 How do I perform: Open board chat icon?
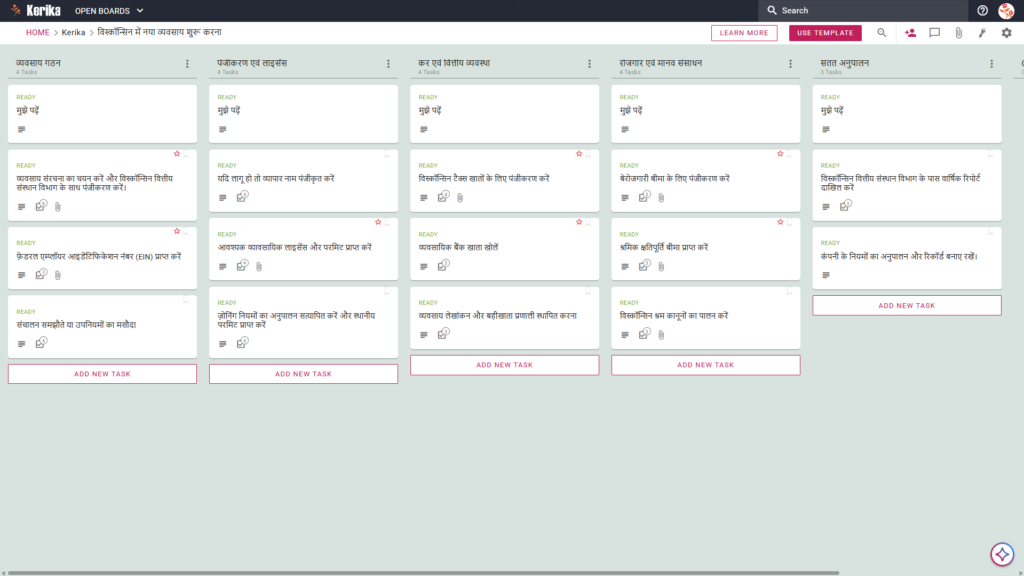tap(935, 33)
